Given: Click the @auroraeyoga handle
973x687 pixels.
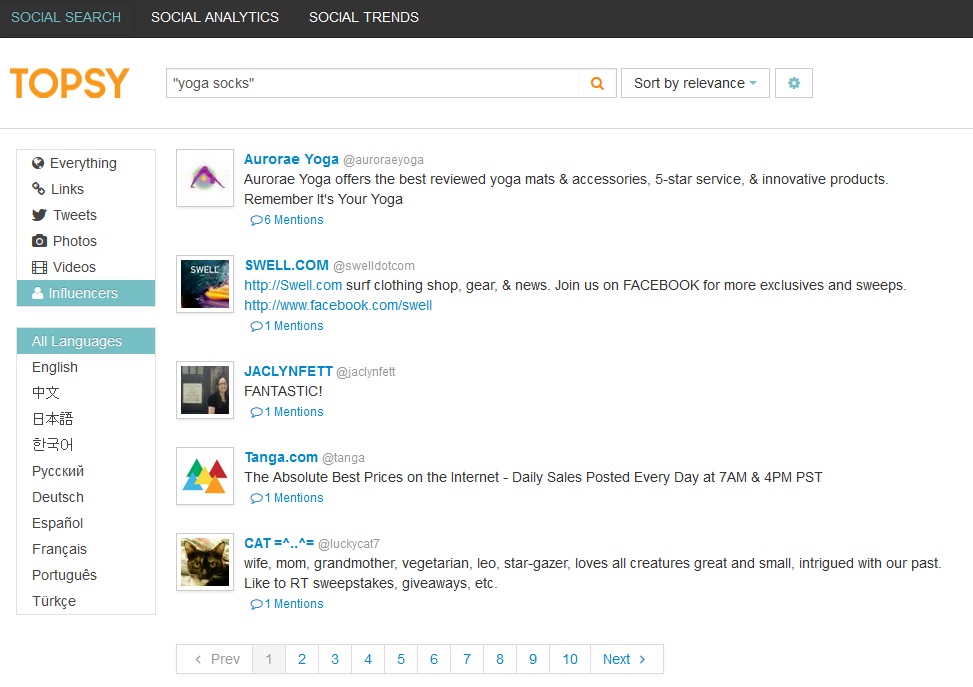Looking at the screenshot, I should [383, 160].
